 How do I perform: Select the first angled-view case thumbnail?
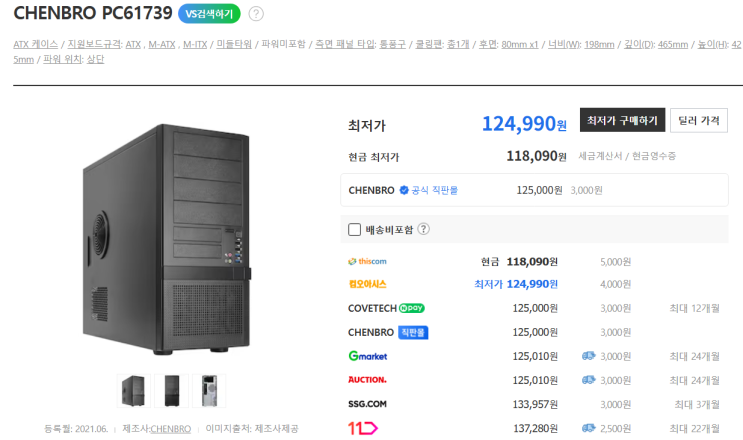134,391
